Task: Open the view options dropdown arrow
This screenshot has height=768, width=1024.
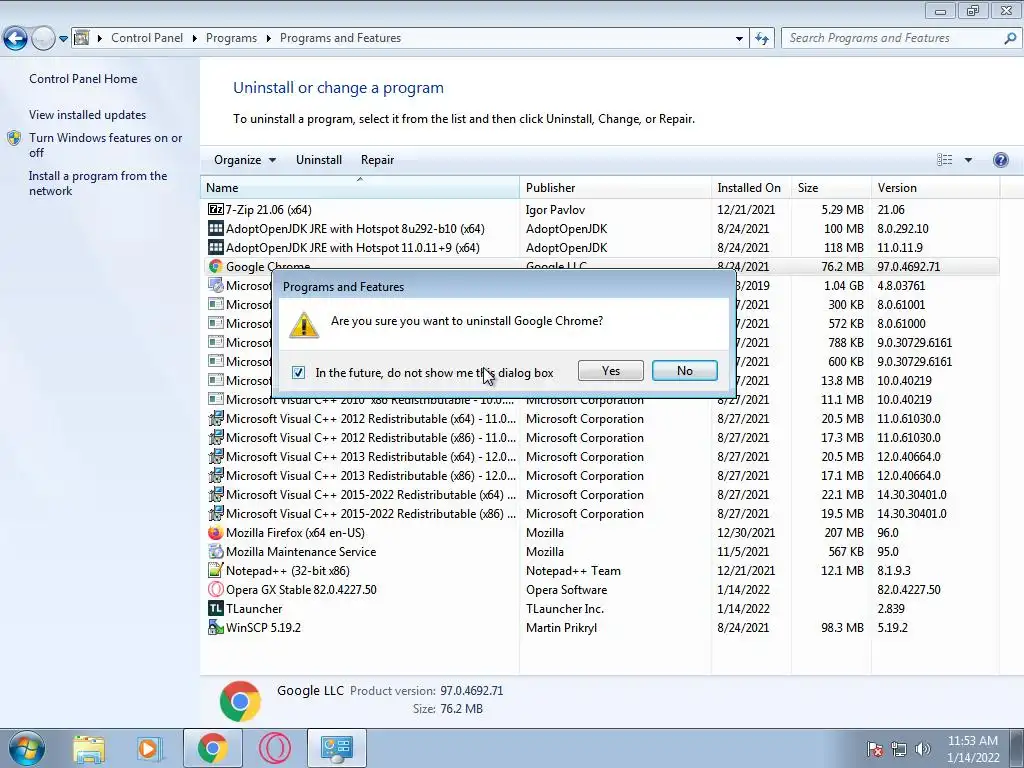Action: (x=968, y=160)
